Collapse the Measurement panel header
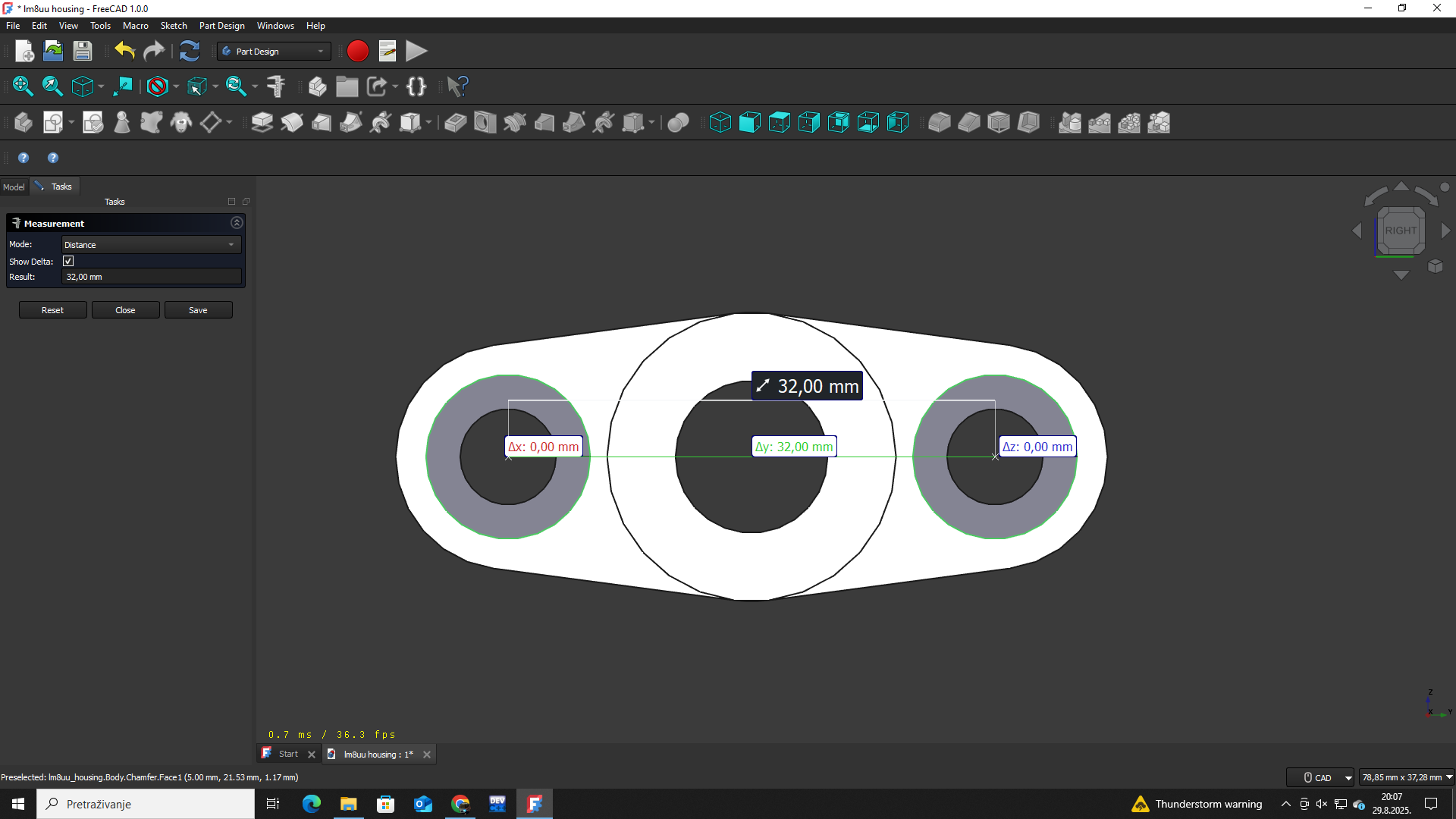This screenshot has height=819, width=1456. point(237,223)
